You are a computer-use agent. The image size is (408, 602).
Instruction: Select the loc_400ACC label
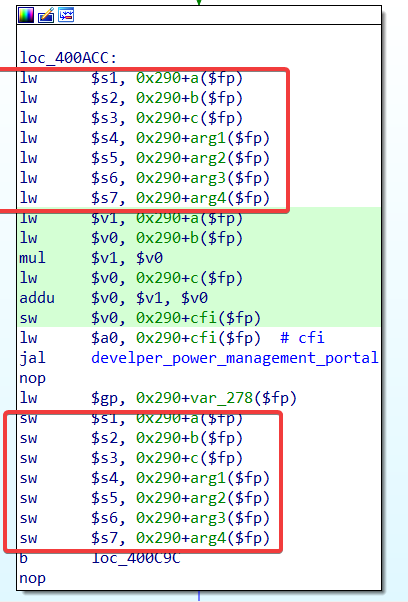(68, 58)
